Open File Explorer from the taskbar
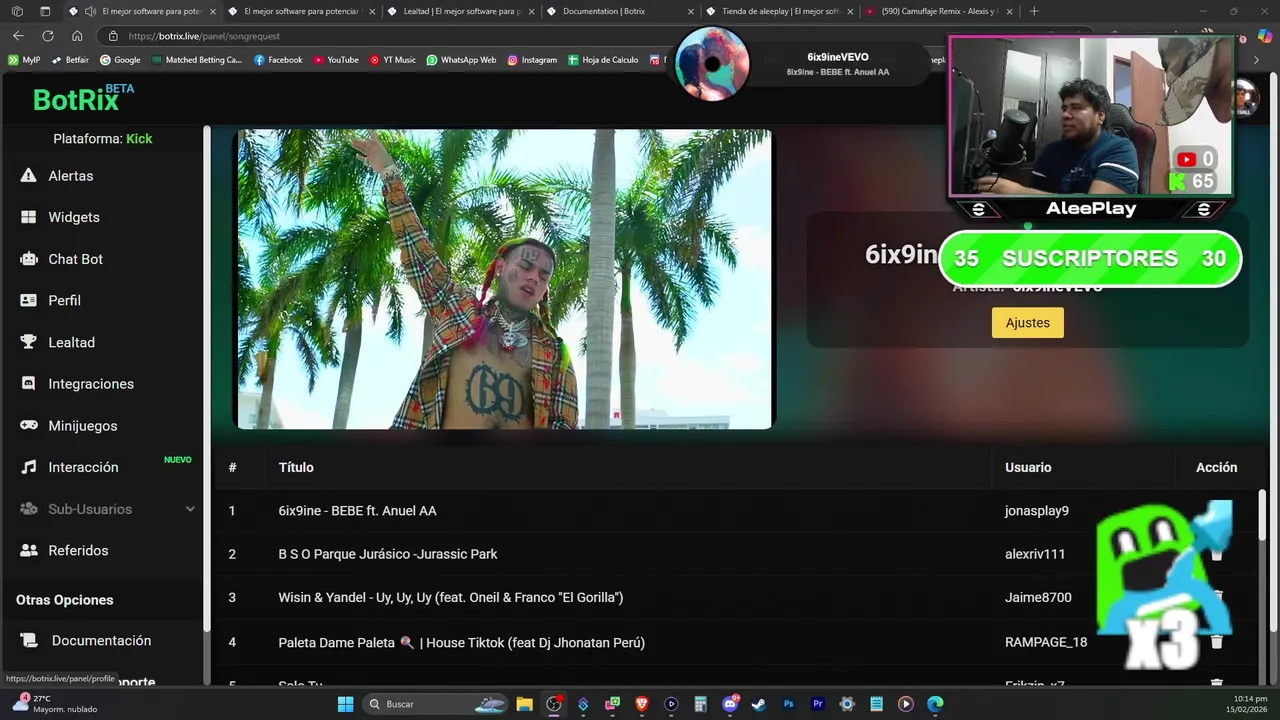Viewport: 1280px width, 720px height. (x=524, y=704)
